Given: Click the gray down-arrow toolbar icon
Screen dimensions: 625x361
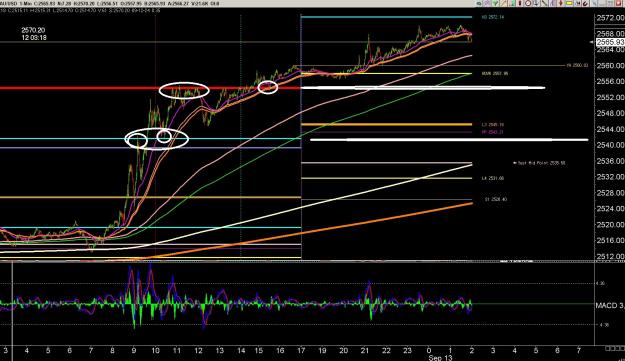Looking at the screenshot, I should point(536,3).
